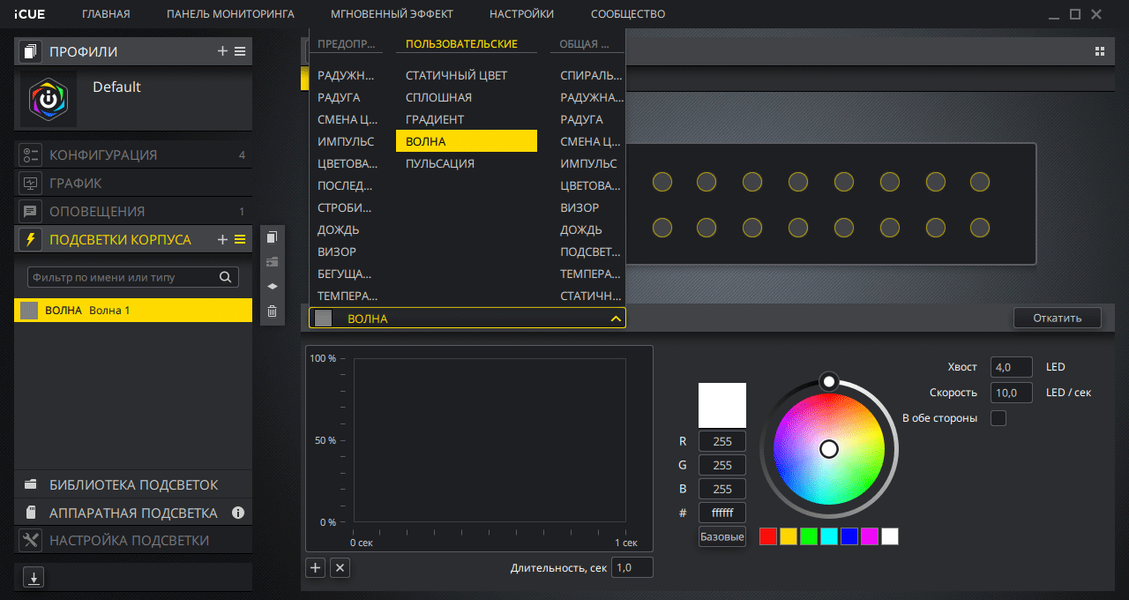Open the НАСТРОЙКИ top menu tab
The height and width of the screenshot is (600, 1129).
pos(521,14)
